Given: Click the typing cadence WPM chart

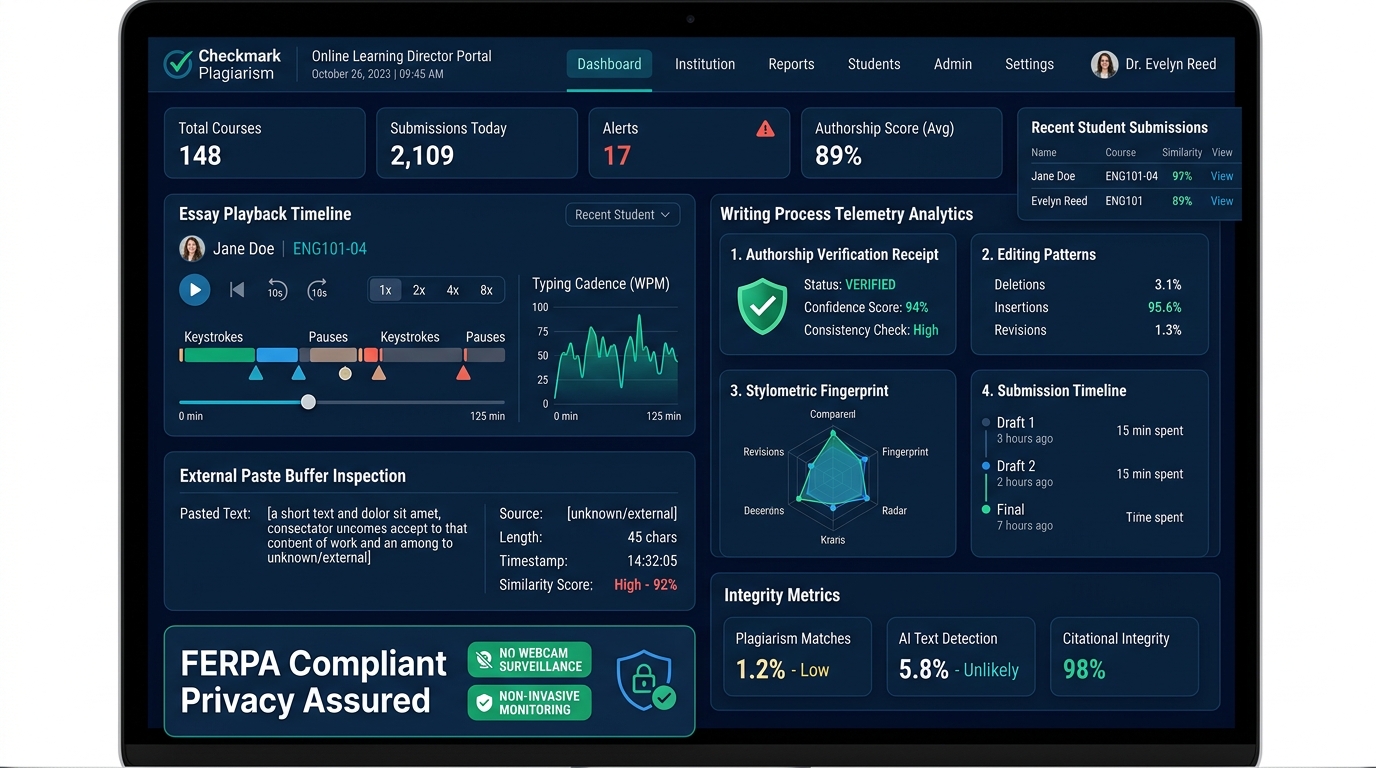Looking at the screenshot, I should click(617, 355).
